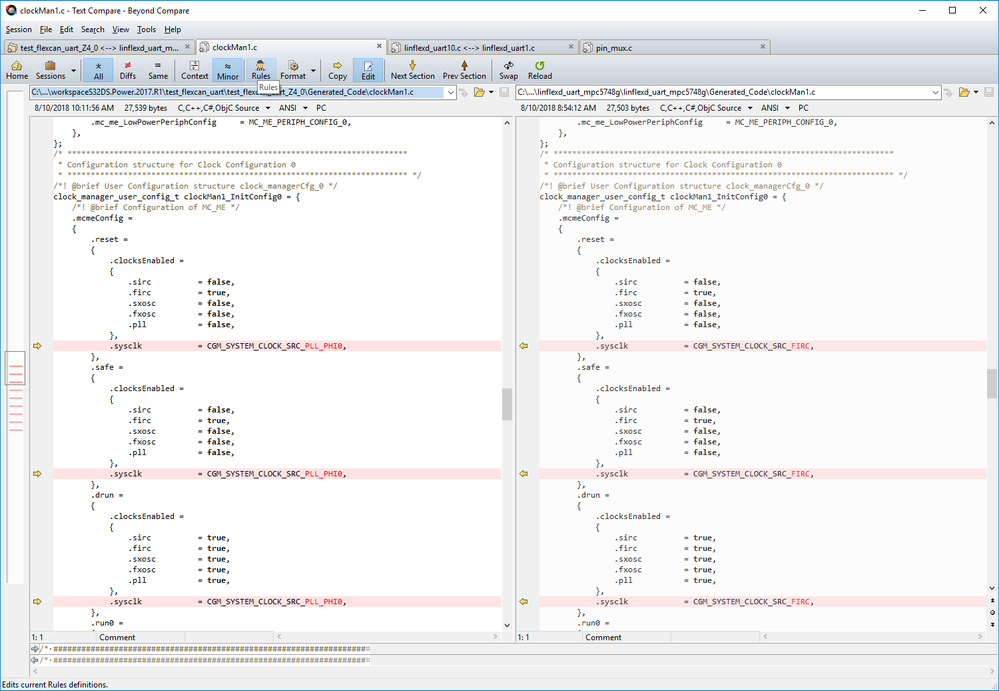
Task: Copy first PLL_PHI0 sysclk line to right
Action: click(x=37, y=346)
